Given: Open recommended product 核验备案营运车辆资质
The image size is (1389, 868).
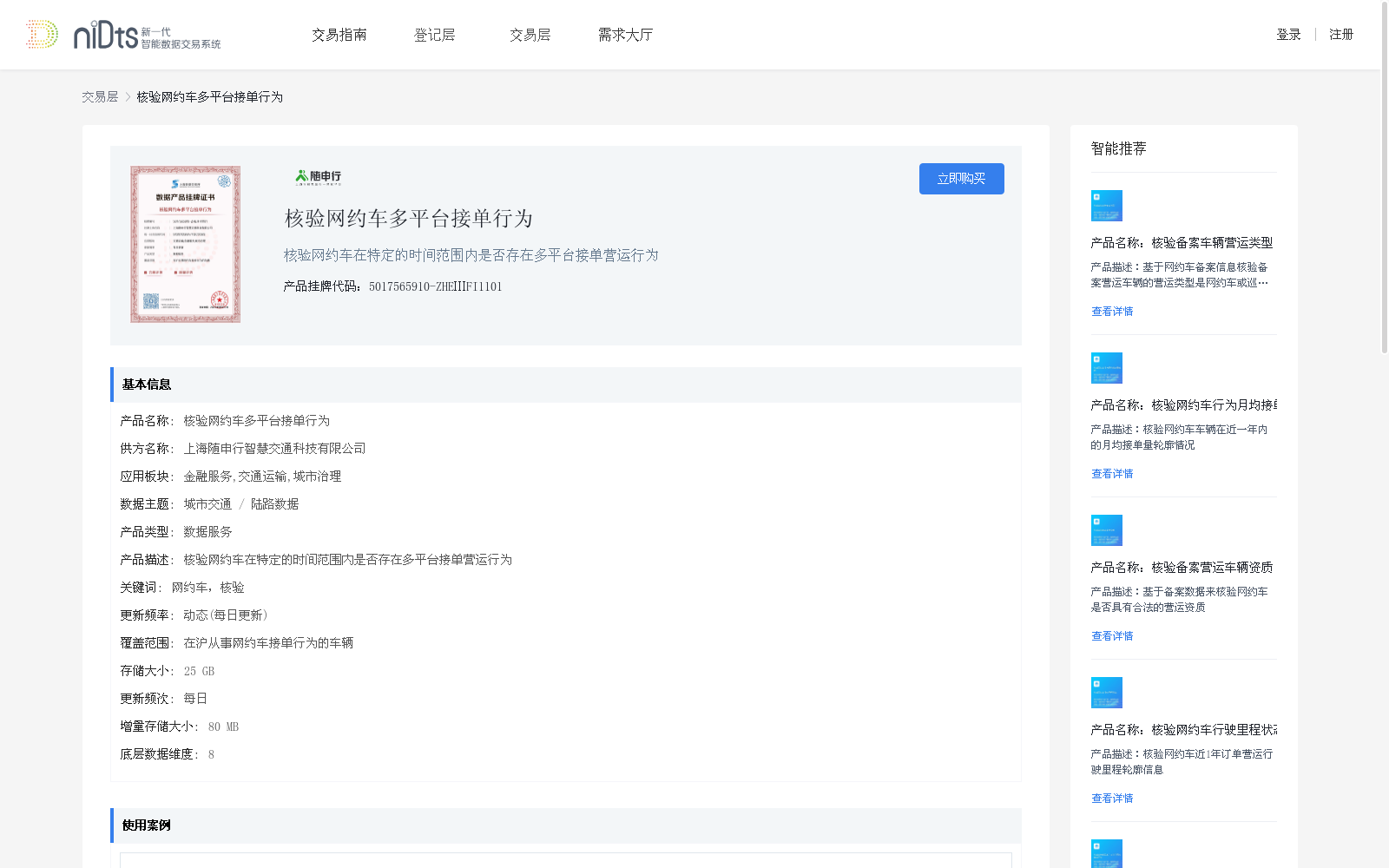Looking at the screenshot, I should pos(1182,568).
